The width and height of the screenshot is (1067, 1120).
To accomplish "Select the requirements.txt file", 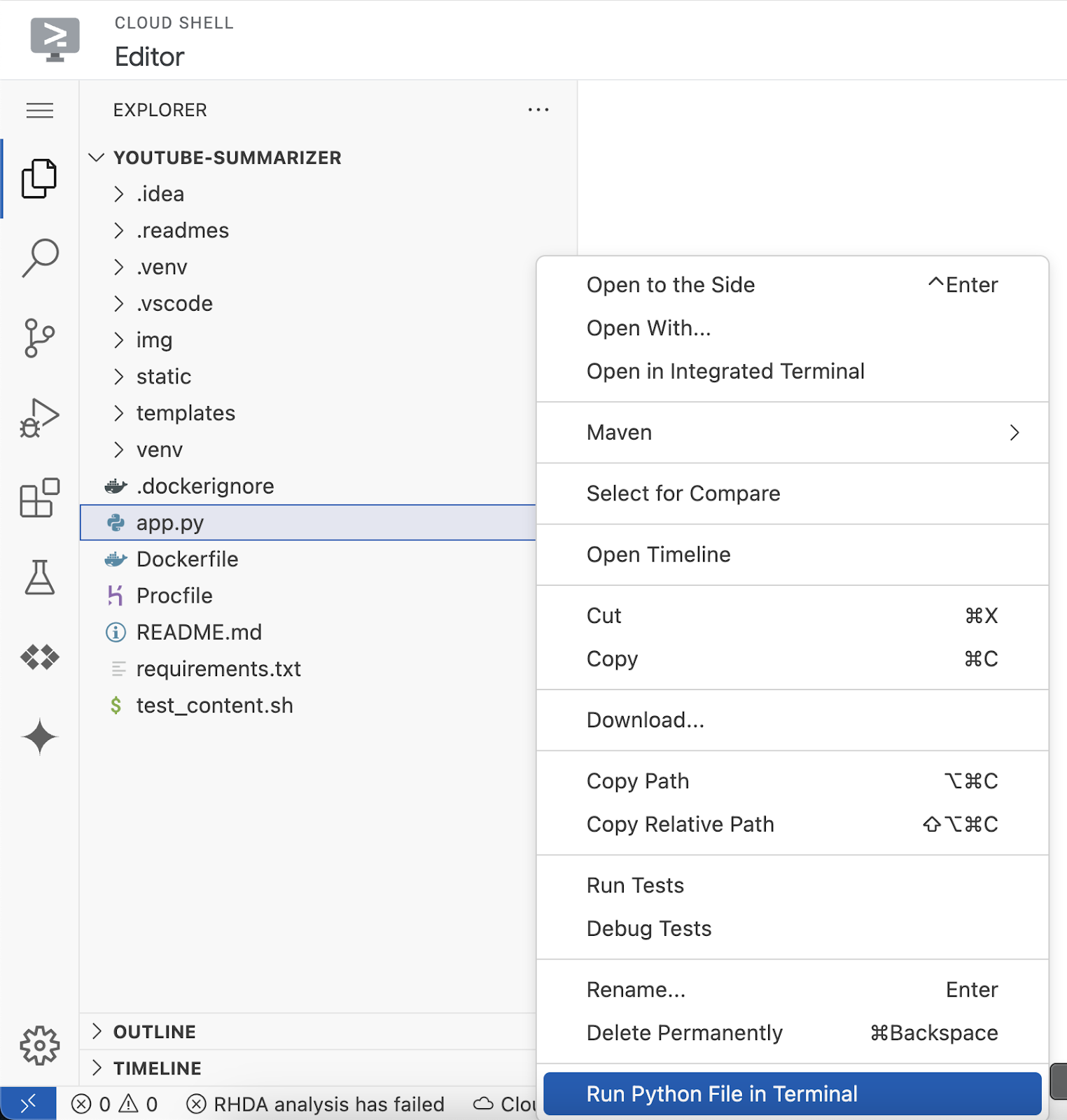I will [218, 668].
